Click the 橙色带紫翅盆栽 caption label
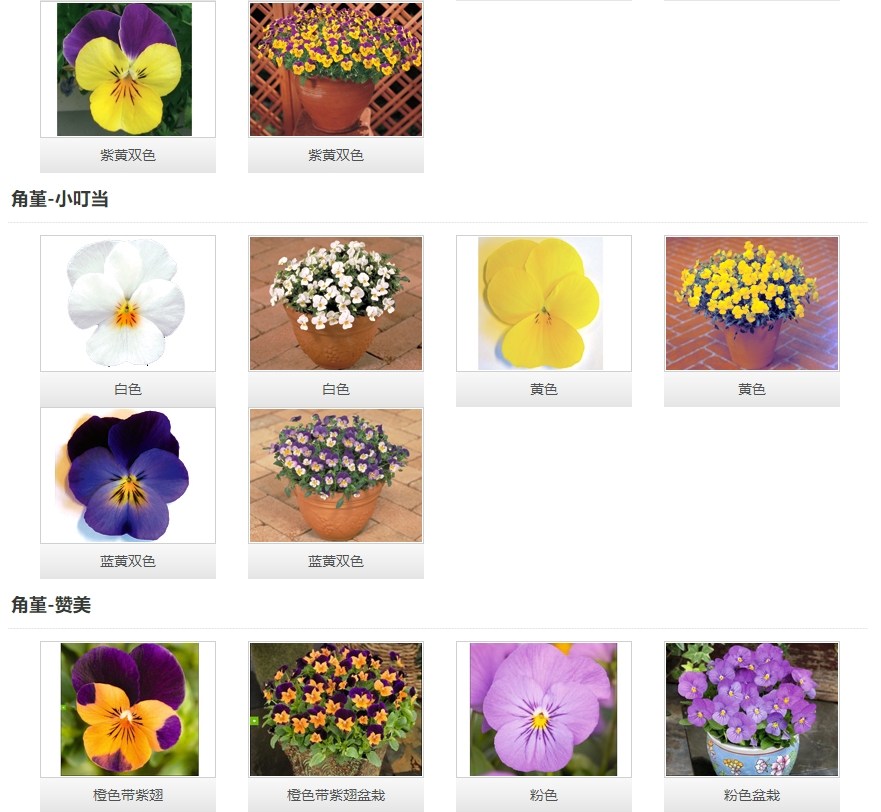 coord(336,796)
